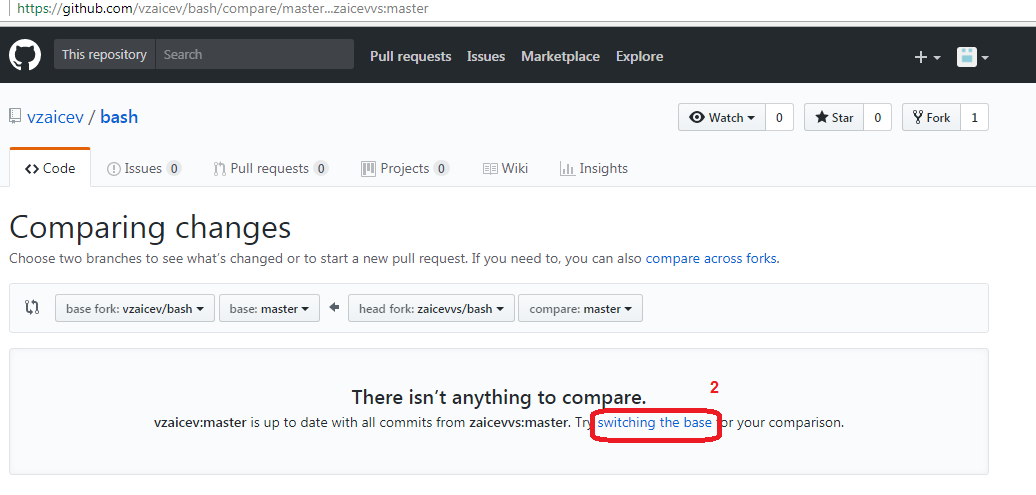Viewport: 1036px width, 495px height.
Task: Go to Explore in top navigation
Action: [x=639, y=57]
